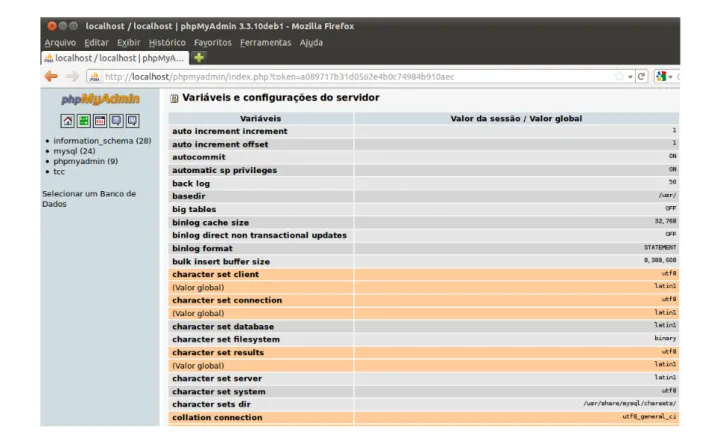Click the character set database variable
Viewport: 721px width, 442px height.
coord(223,327)
